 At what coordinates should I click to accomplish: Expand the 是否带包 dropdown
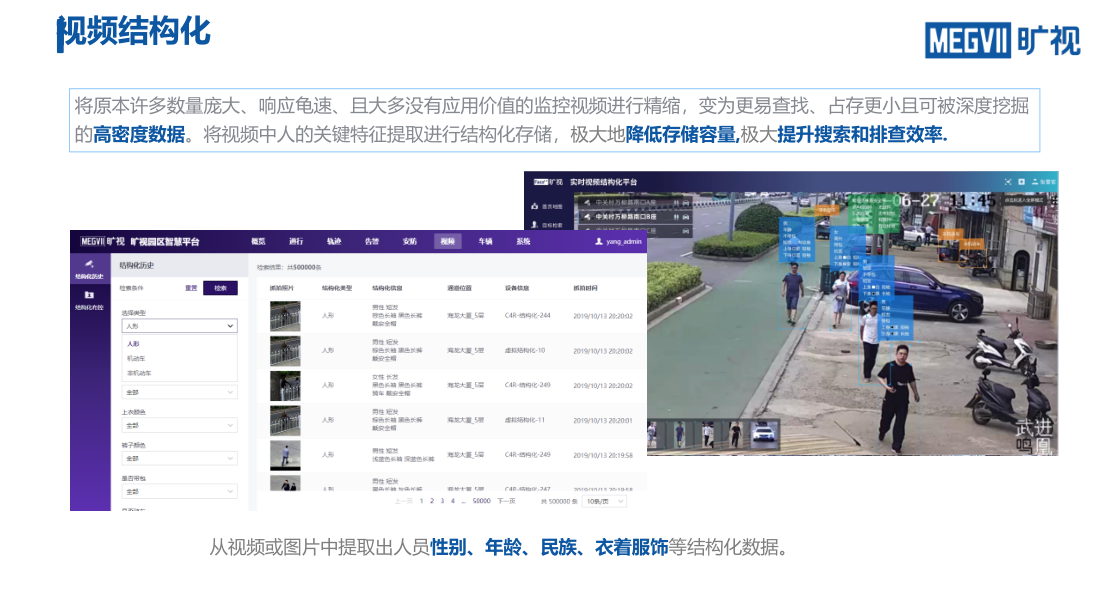179,491
